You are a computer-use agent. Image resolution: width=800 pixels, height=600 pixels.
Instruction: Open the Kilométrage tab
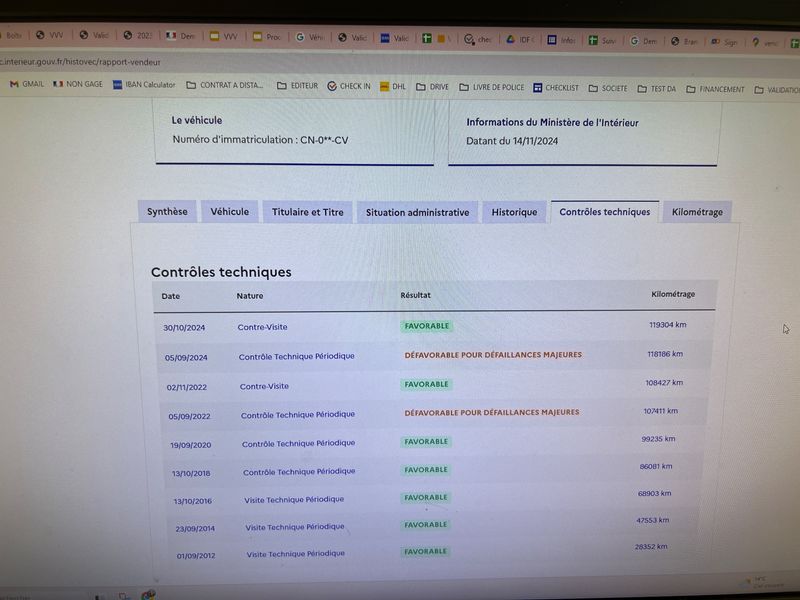(697, 212)
